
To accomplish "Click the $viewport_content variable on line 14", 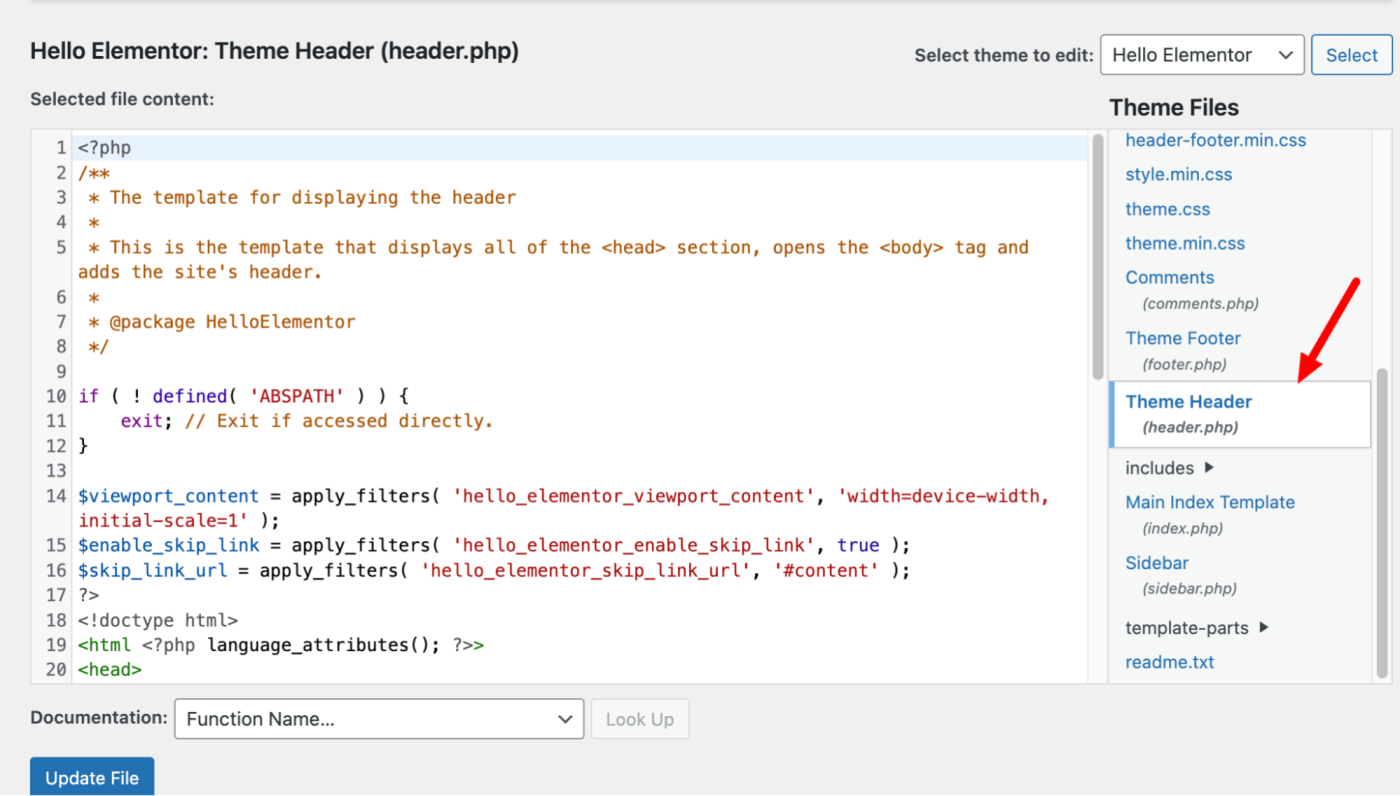I will (x=168, y=496).
